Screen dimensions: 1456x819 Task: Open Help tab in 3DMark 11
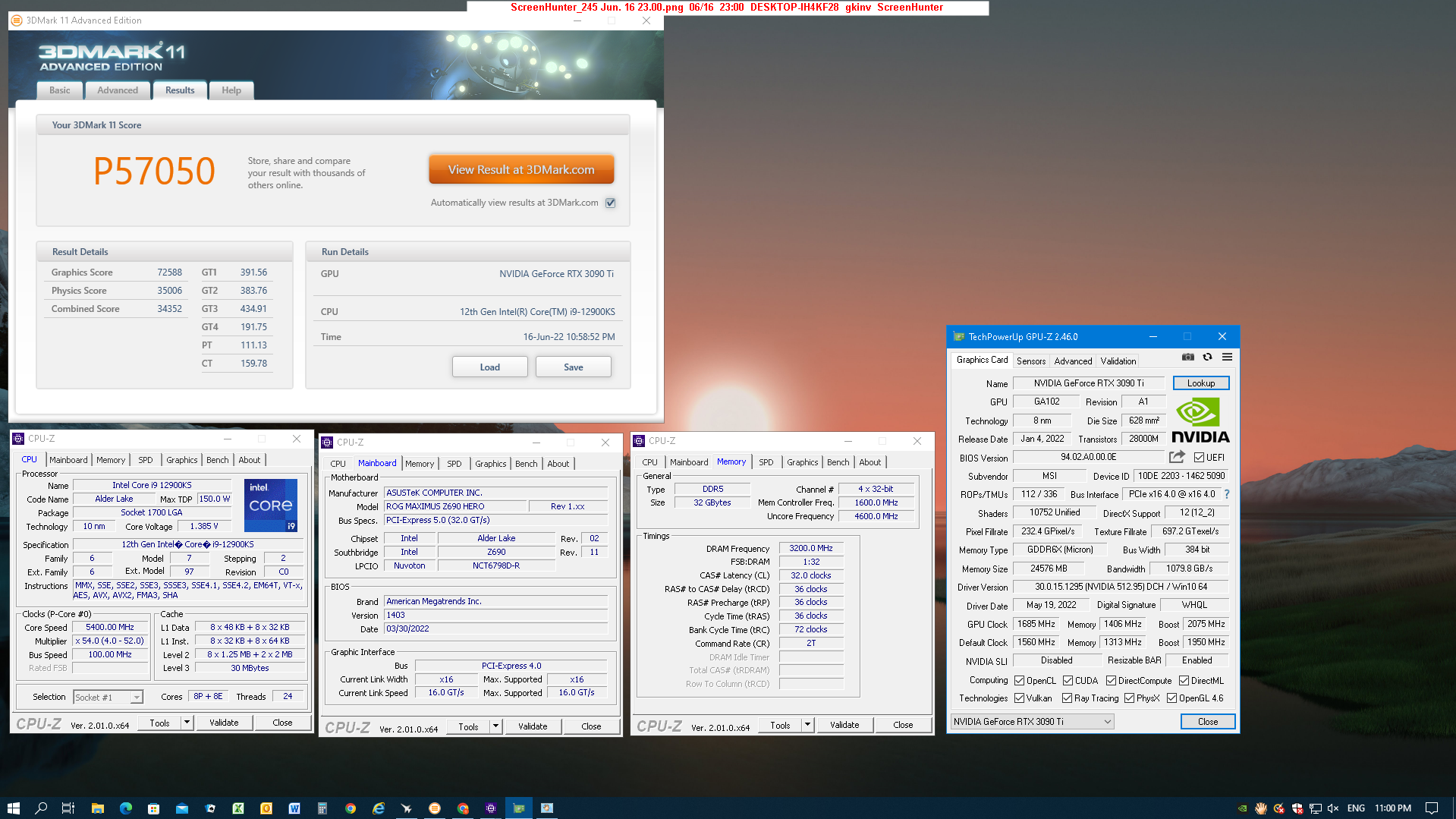click(231, 90)
